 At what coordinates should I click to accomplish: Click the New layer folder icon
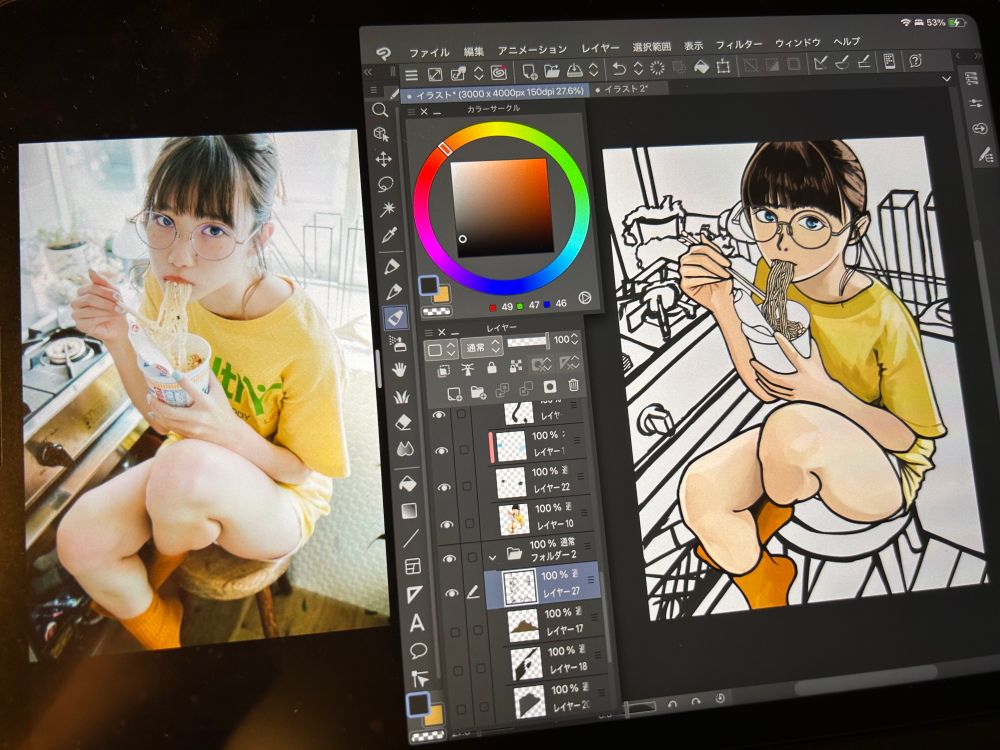(478, 392)
